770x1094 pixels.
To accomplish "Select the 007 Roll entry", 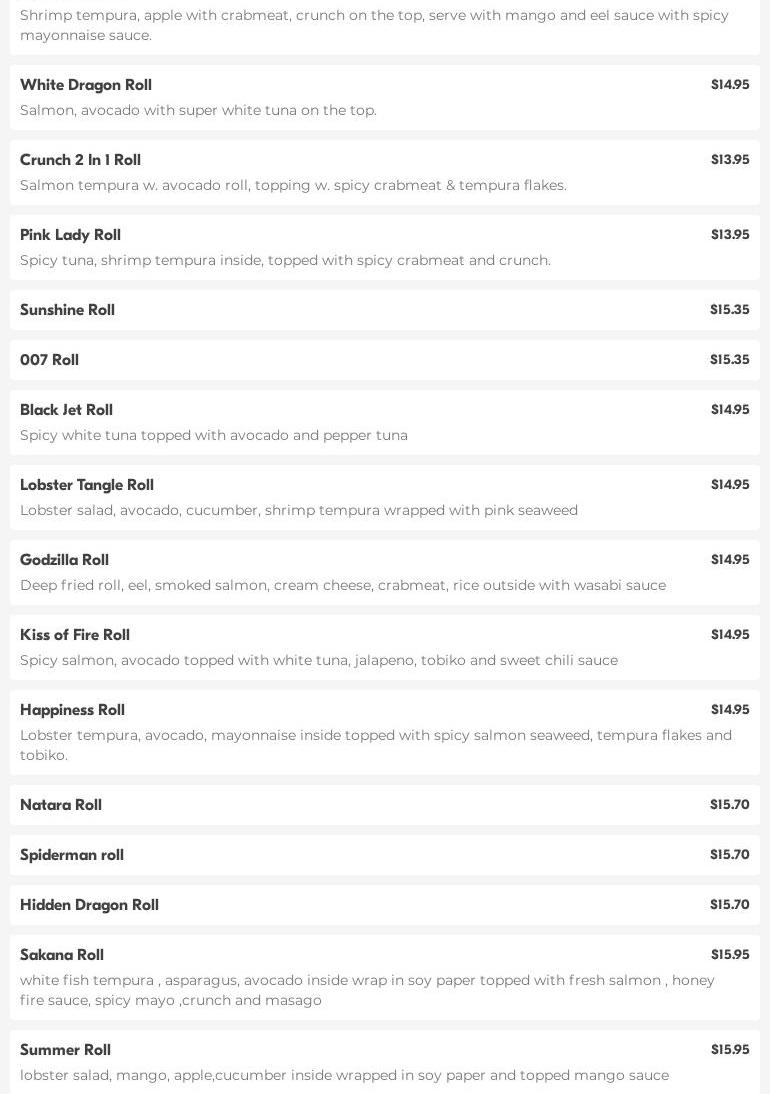I will click(49, 360).
